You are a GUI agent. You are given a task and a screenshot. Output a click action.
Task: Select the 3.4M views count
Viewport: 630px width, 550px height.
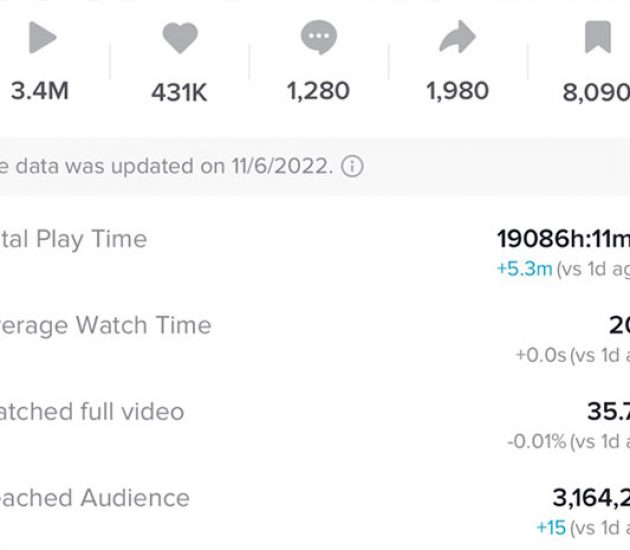tap(40, 91)
